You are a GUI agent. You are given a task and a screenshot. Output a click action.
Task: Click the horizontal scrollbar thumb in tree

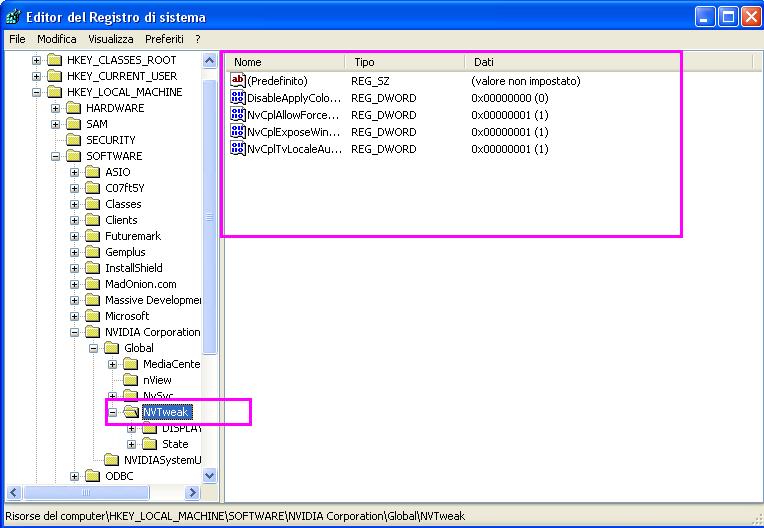tap(86, 492)
